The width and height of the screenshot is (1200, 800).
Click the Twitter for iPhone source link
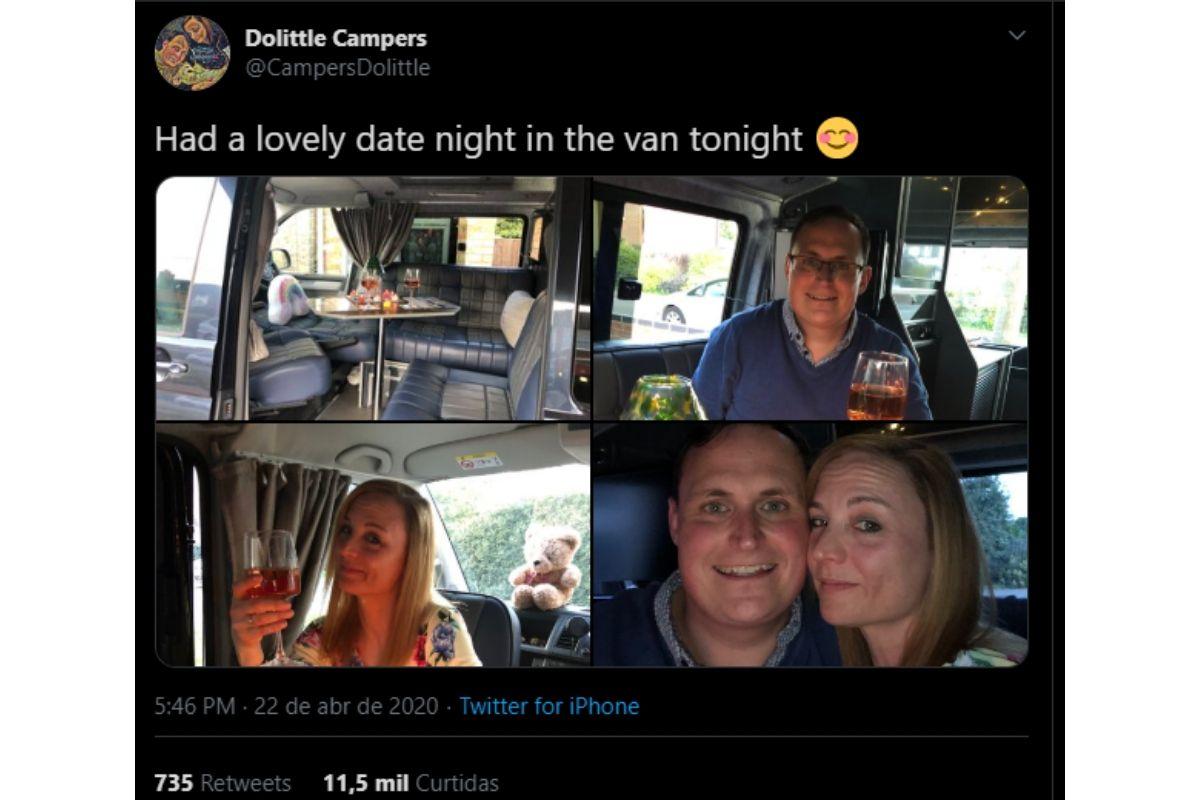pyautogui.click(x=549, y=706)
